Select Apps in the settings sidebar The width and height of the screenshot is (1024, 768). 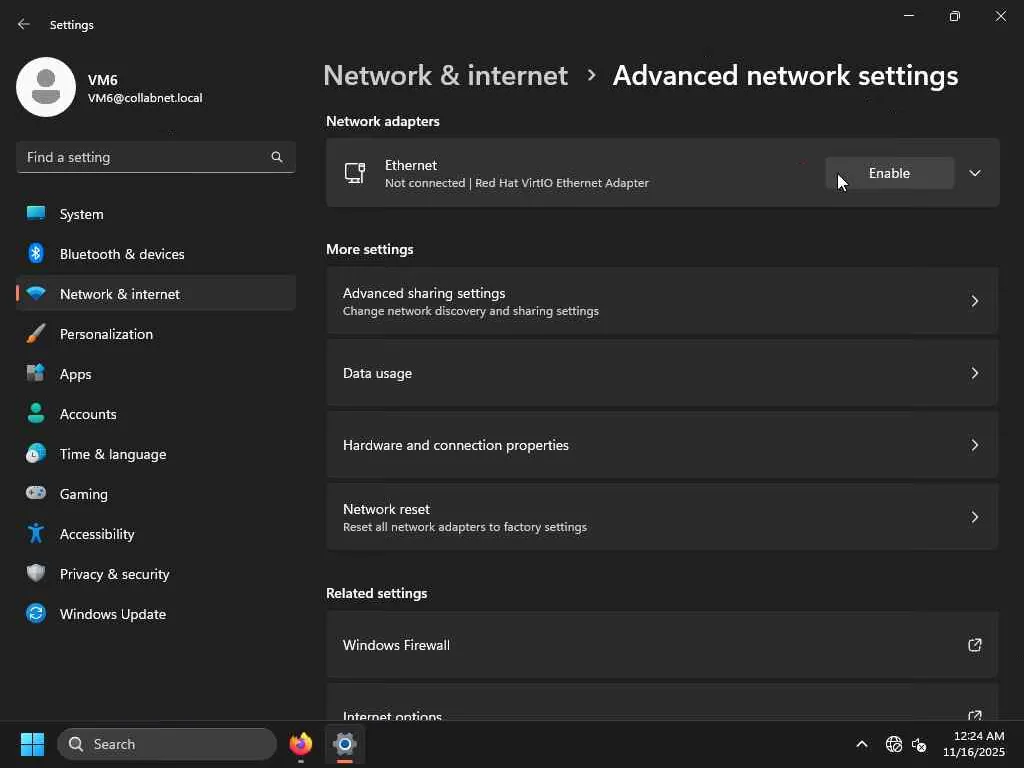[75, 374]
